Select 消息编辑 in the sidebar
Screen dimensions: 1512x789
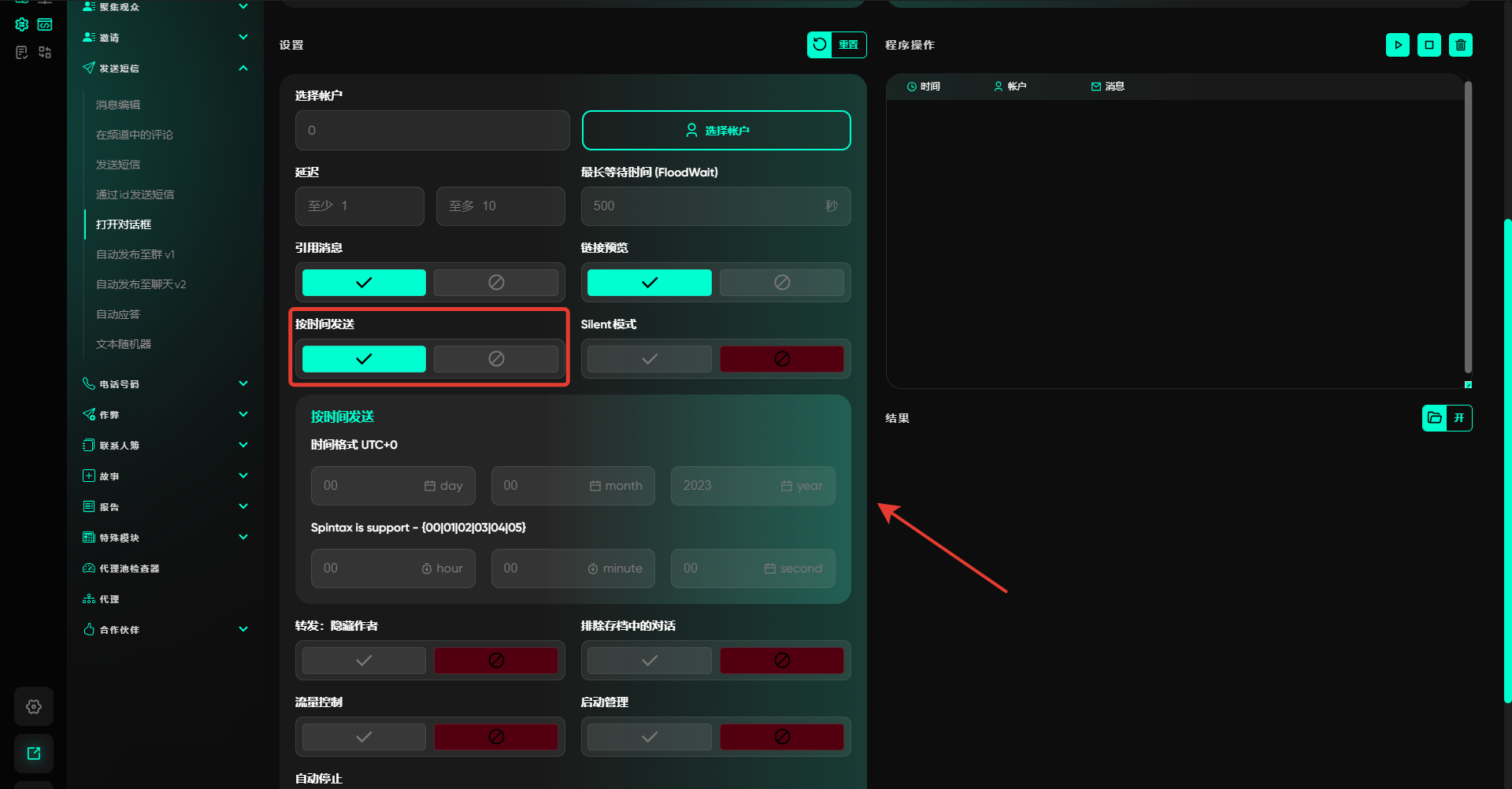coord(118,105)
